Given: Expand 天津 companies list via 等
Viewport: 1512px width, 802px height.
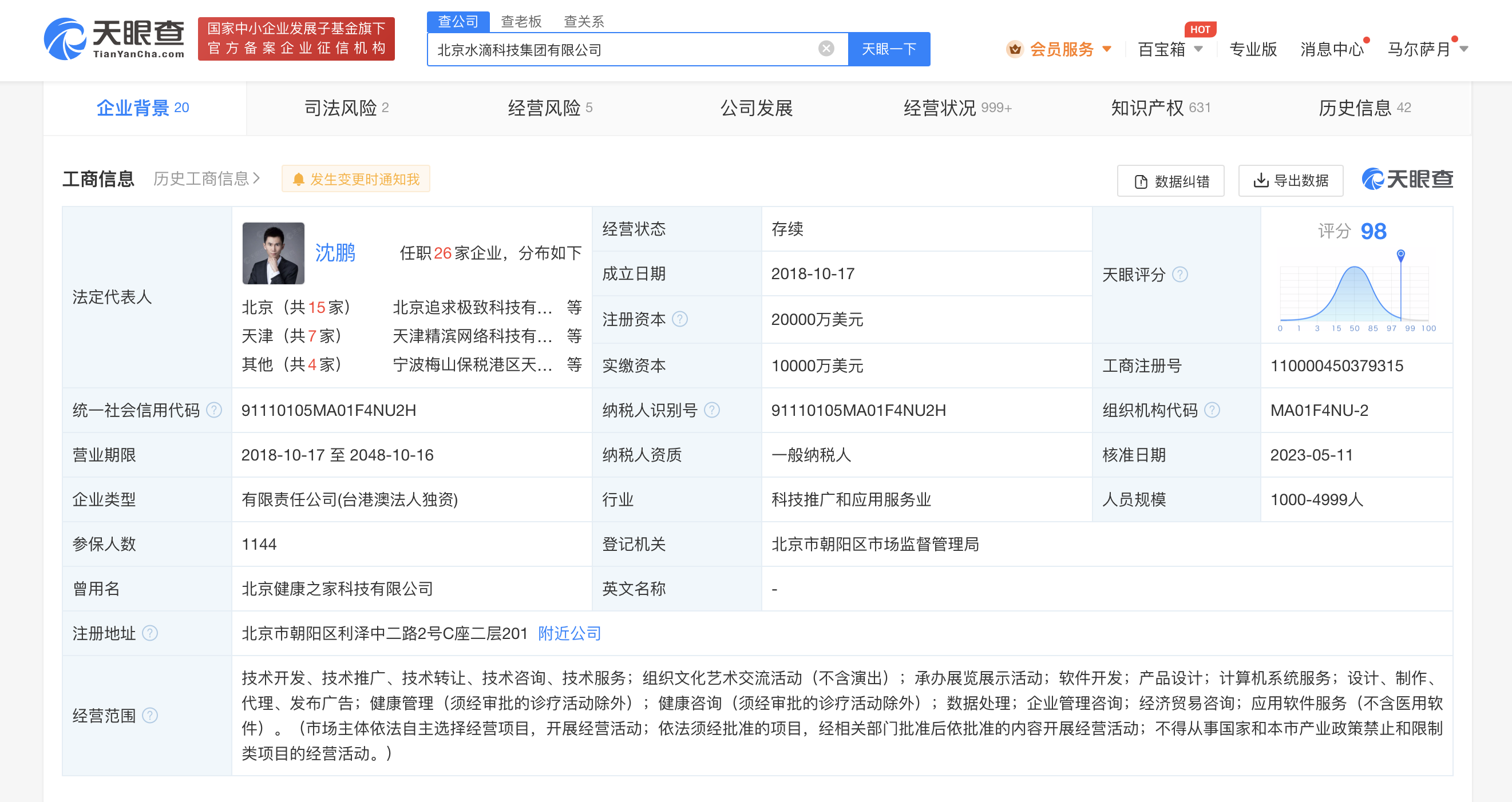Looking at the screenshot, I should pos(574,335).
